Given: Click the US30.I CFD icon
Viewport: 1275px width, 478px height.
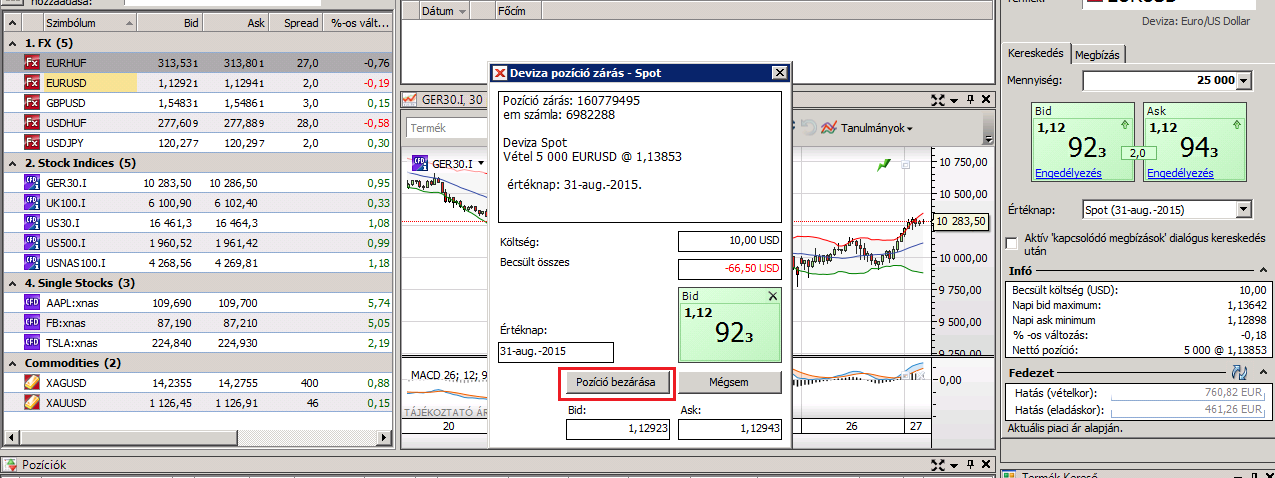Looking at the screenshot, I should click(31, 223).
